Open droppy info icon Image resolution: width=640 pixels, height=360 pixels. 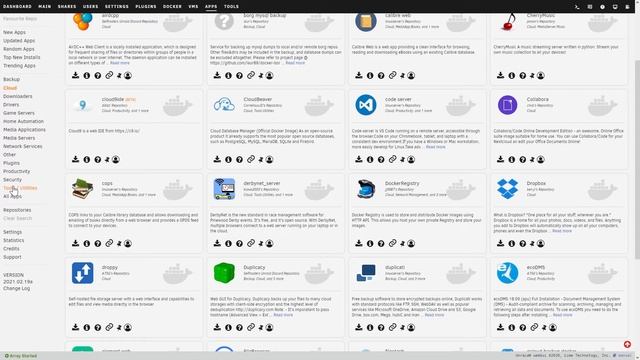point(87,327)
